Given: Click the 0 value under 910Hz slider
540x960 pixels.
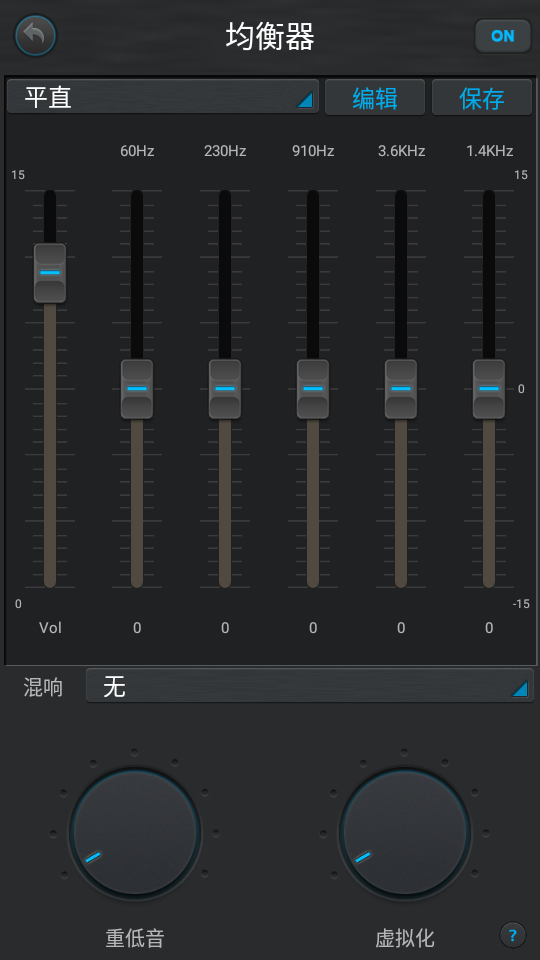Looking at the screenshot, I should tap(313, 628).
